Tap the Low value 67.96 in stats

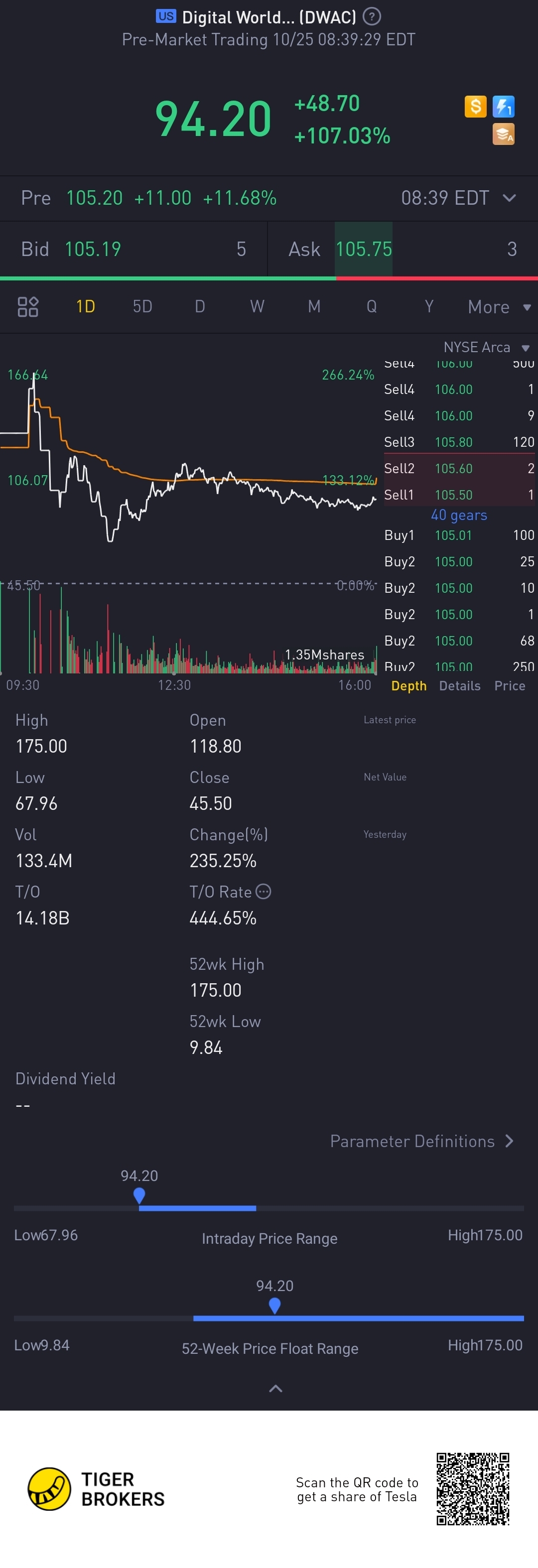point(36,803)
